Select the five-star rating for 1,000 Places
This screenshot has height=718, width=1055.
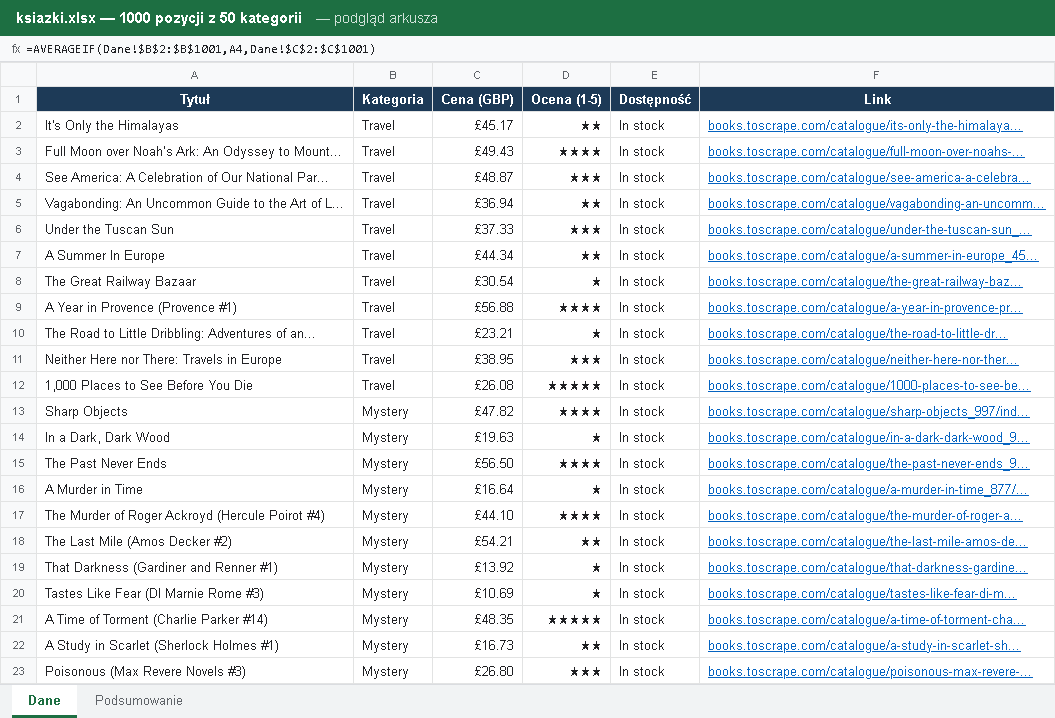coord(567,386)
